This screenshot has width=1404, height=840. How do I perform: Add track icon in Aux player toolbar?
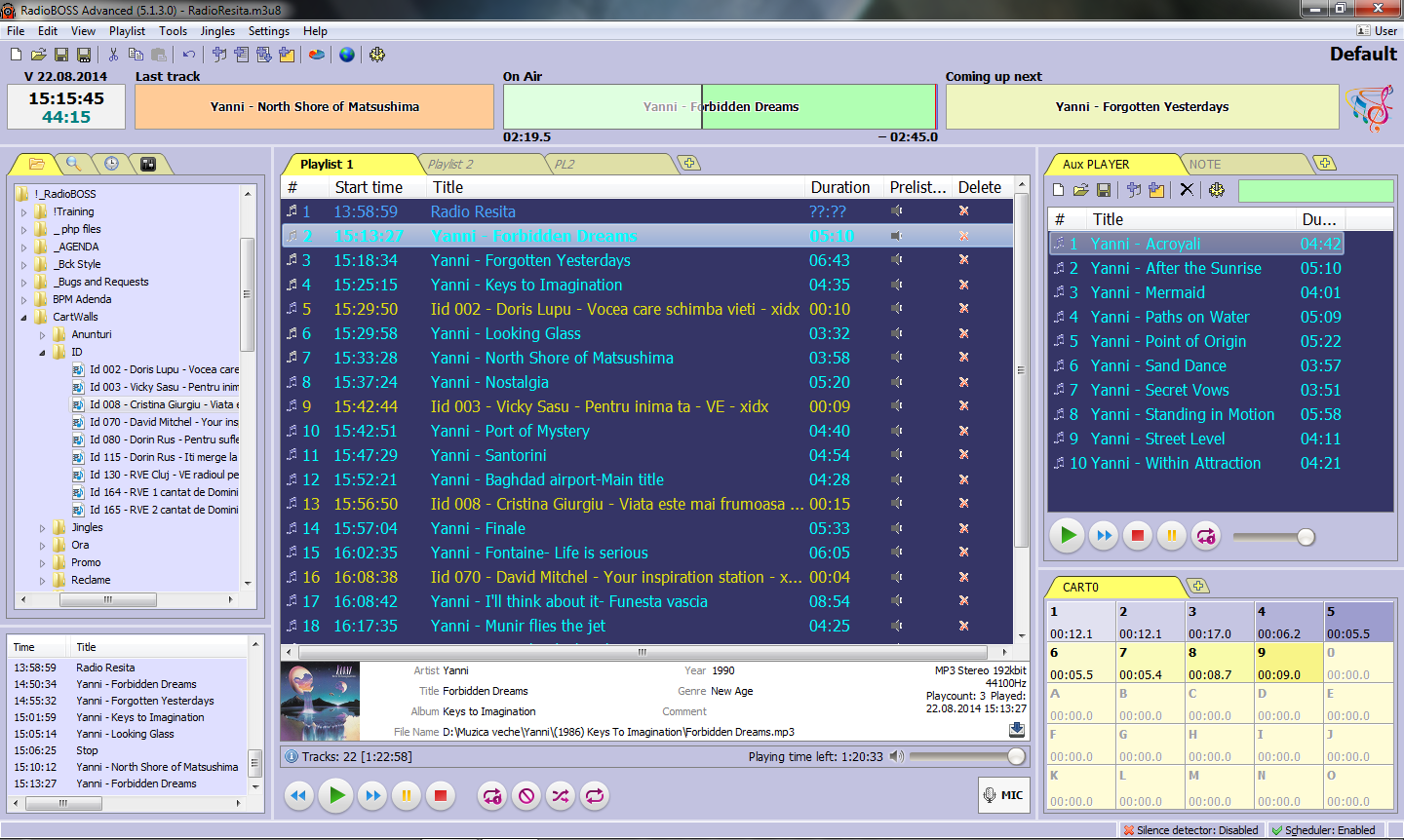pos(1134,190)
